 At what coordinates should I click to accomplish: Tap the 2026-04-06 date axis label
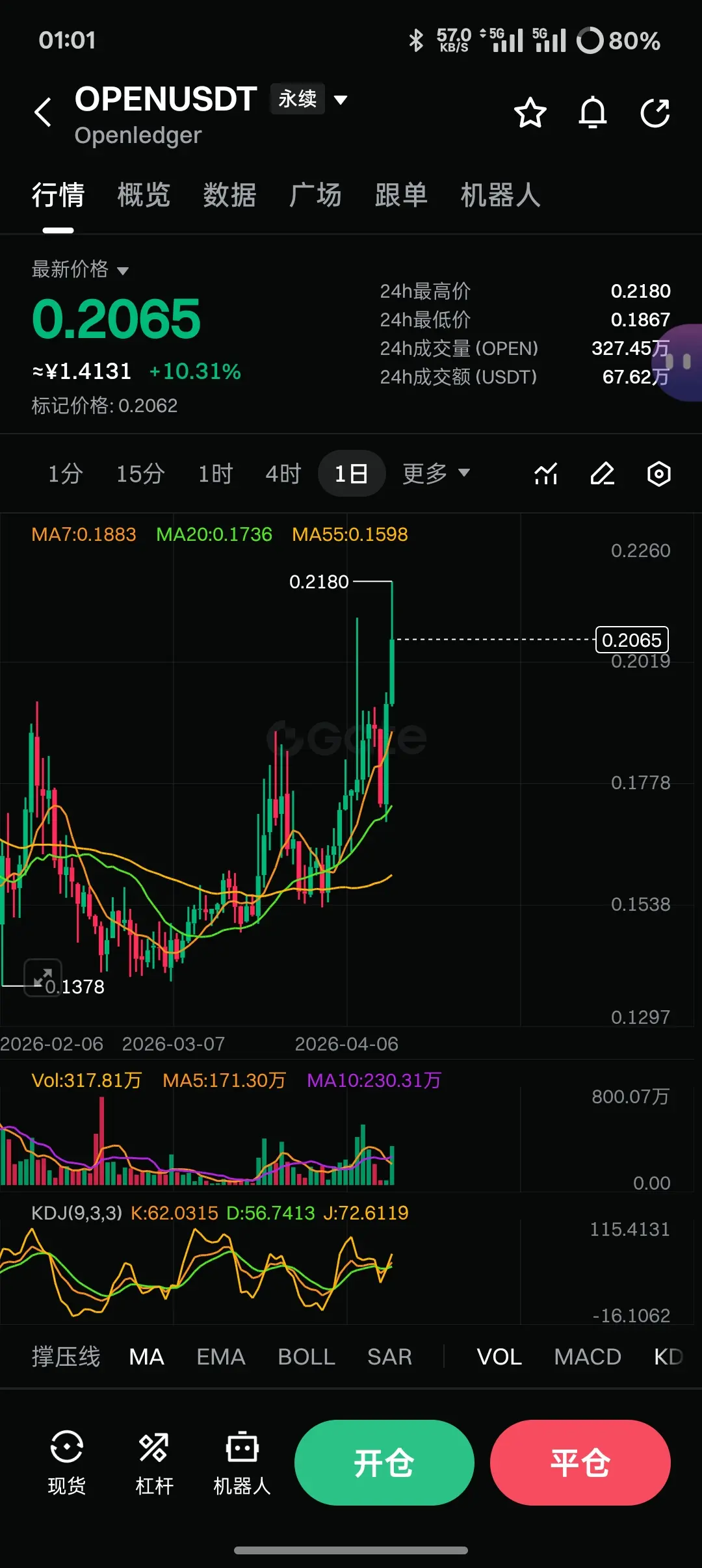point(346,1044)
